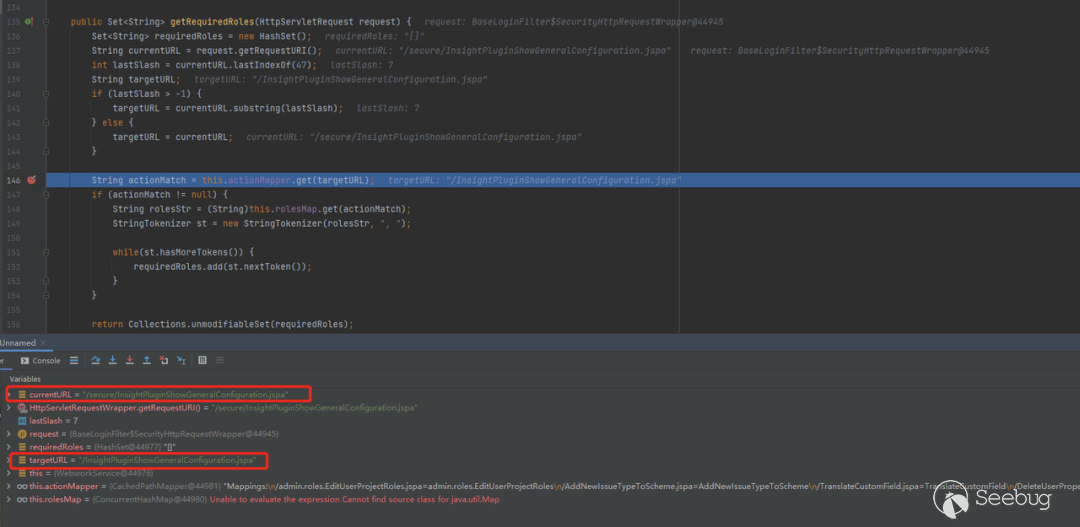This screenshot has height=527, width=1080.
Task: Expand the this.rolesMap variable node
Action: 8,499
